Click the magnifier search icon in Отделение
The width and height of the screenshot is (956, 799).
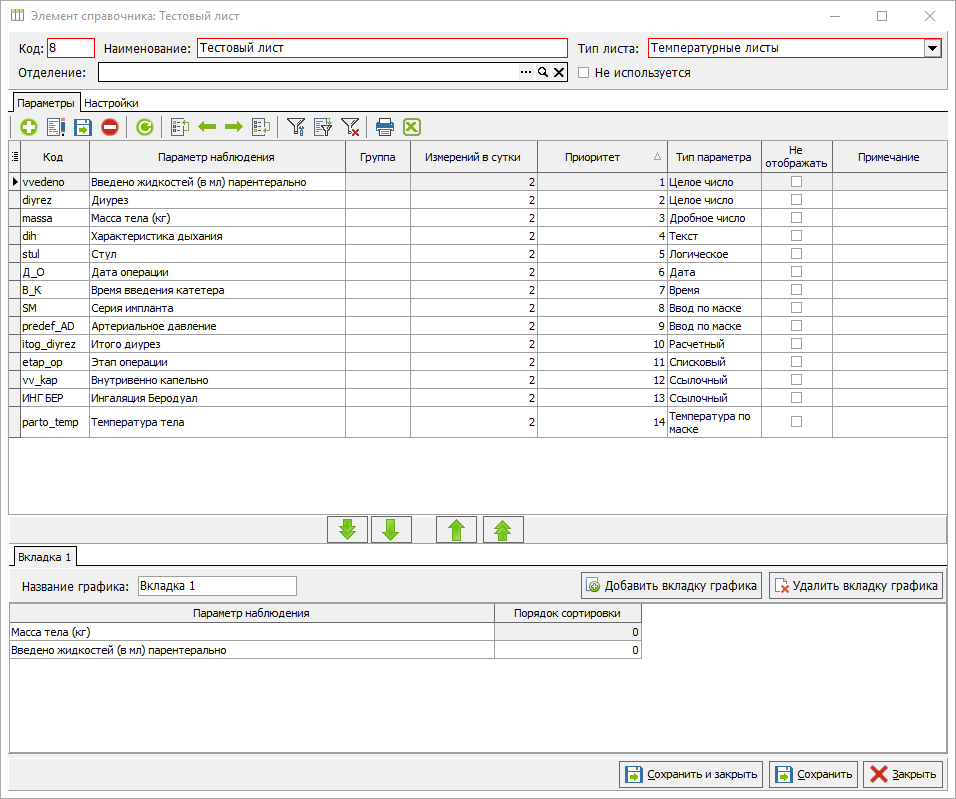543,72
